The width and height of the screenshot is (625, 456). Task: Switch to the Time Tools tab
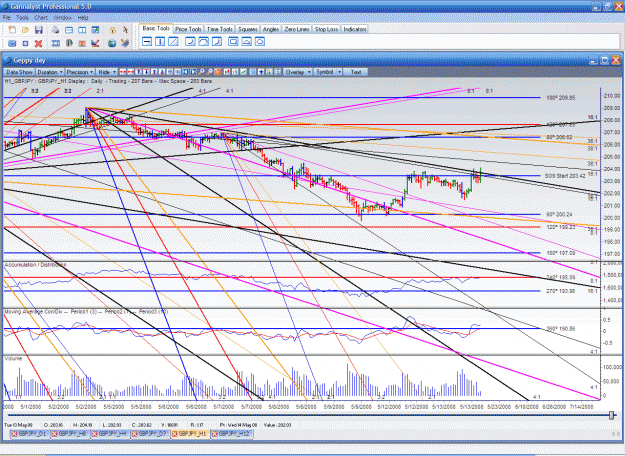coord(220,29)
